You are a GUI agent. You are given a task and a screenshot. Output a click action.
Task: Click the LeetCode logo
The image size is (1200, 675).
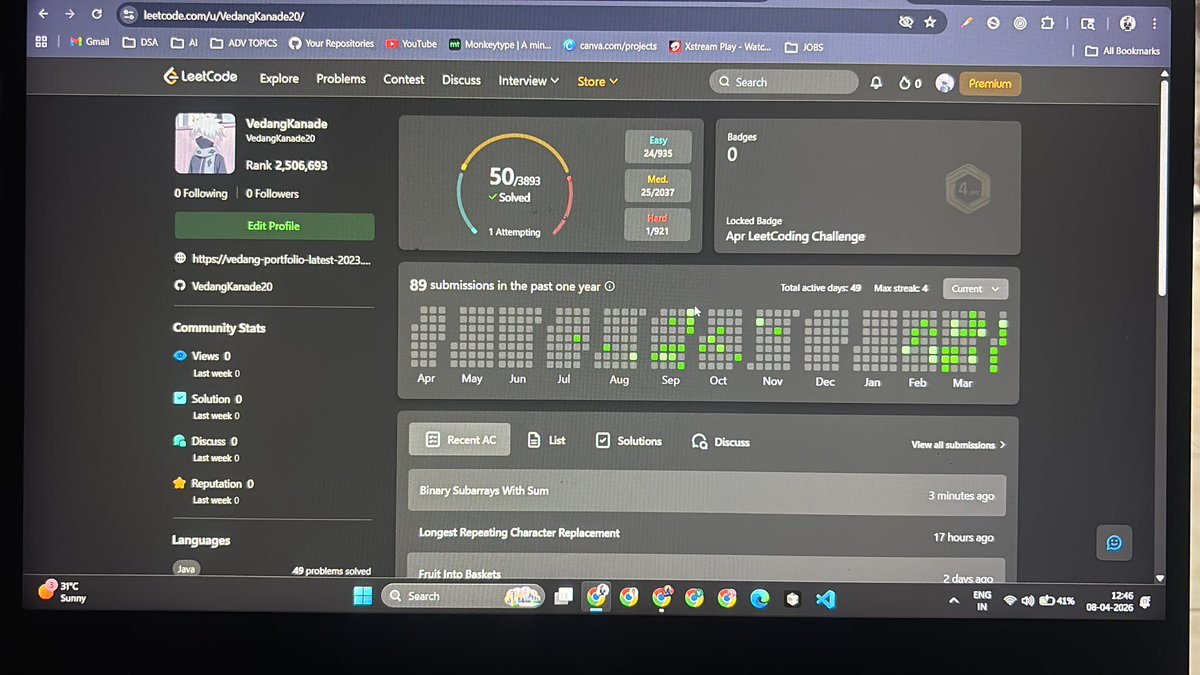click(x=201, y=76)
